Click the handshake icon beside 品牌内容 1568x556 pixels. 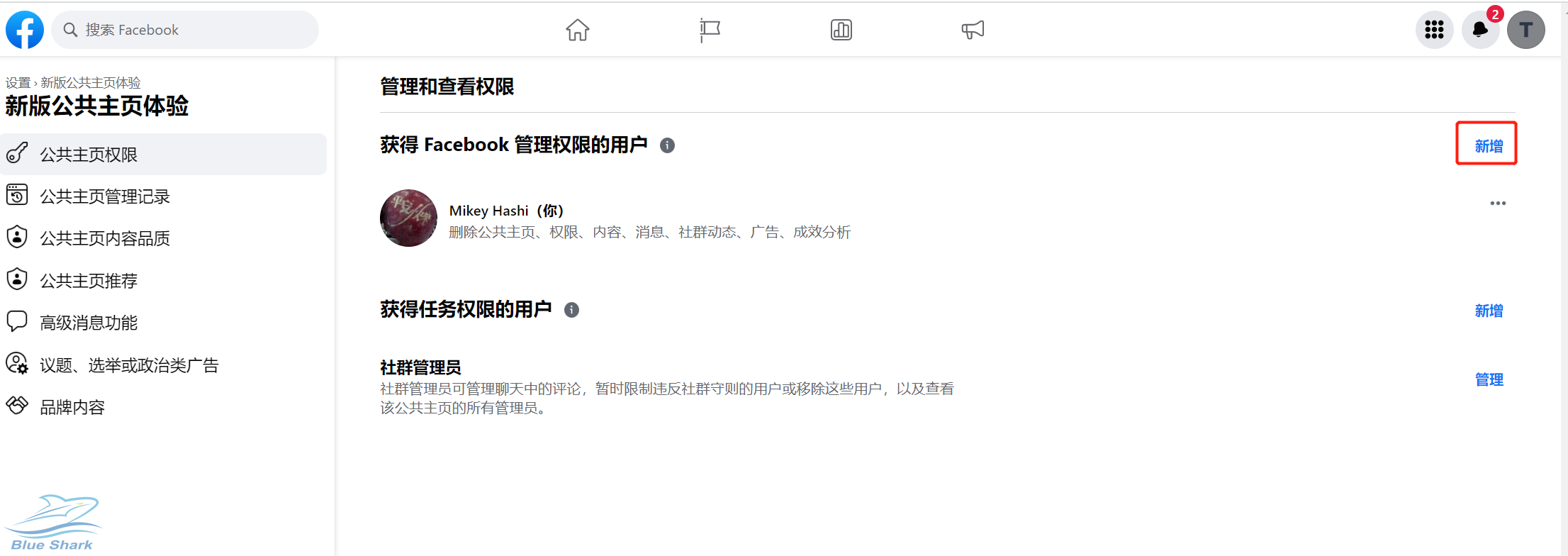click(x=17, y=405)
